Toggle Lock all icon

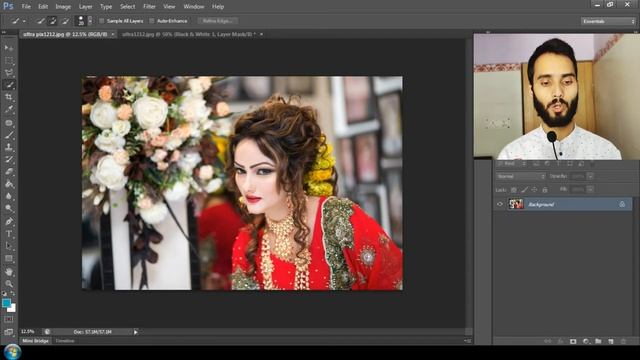(545, 190)
